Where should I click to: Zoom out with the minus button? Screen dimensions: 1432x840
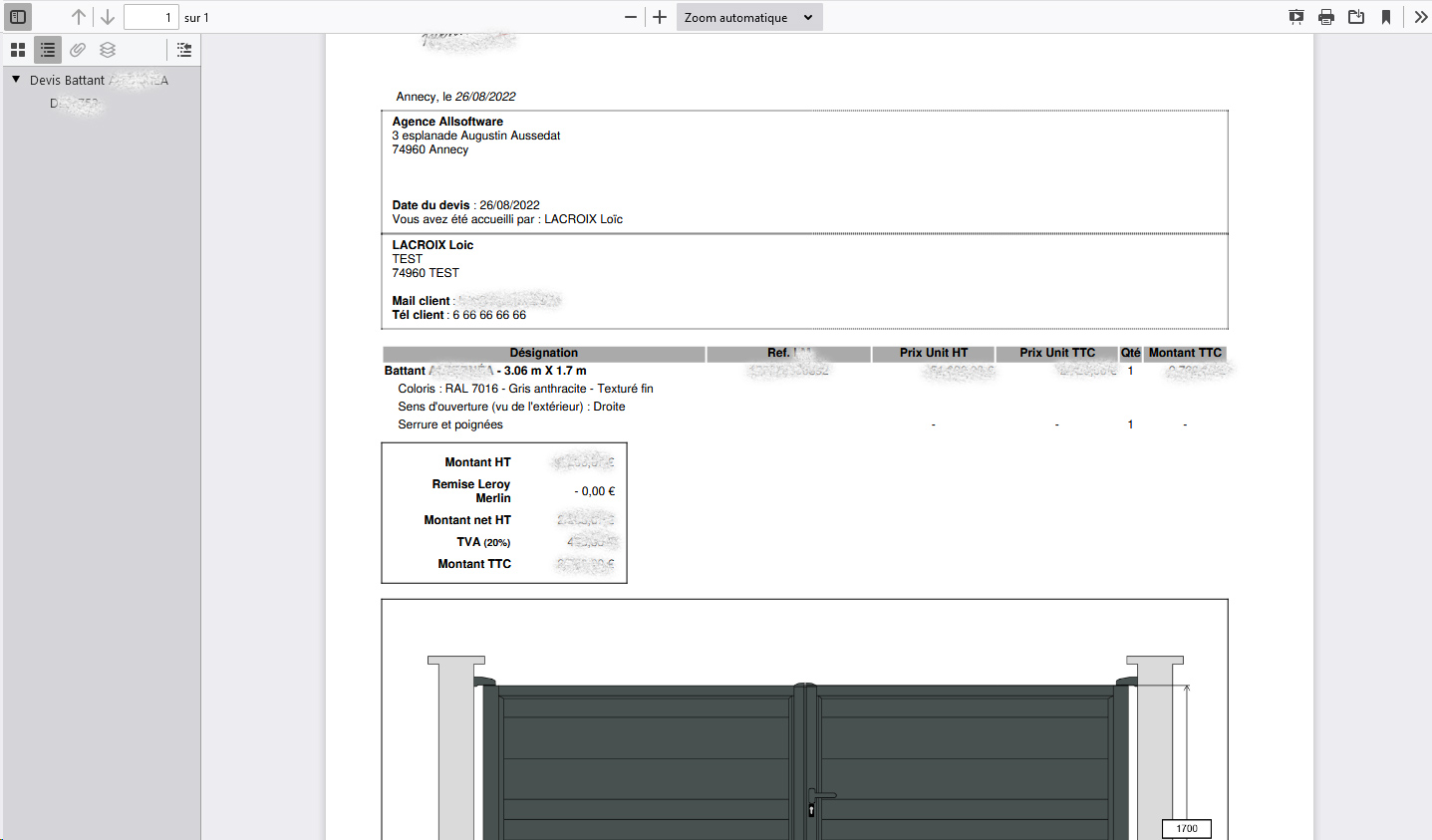pos(631,17)
